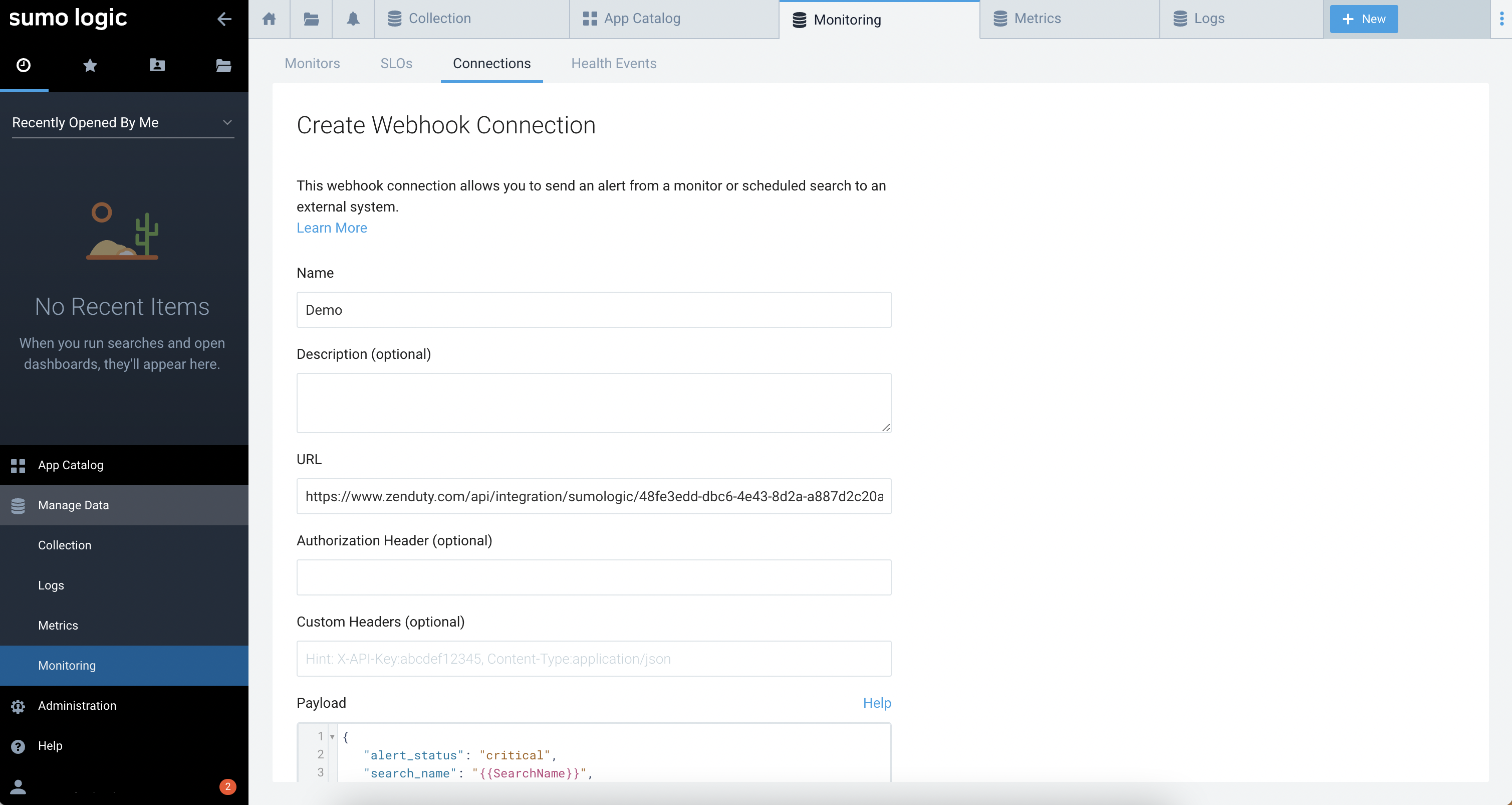Open the Health Events tab
Image resolution: width=1512 pixels, height=805 pixels.
pos(613,64)
